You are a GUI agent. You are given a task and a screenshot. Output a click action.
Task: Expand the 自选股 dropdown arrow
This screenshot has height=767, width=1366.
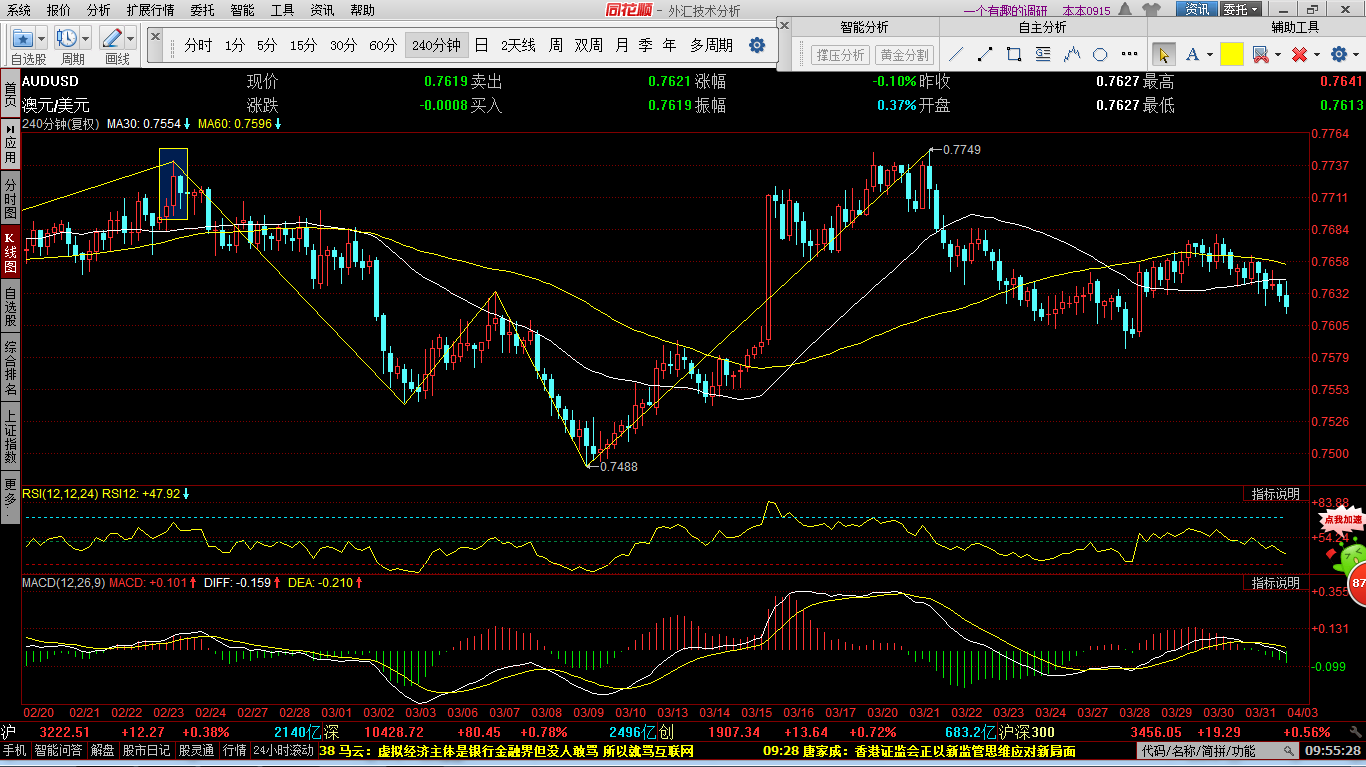pos(43,38)
